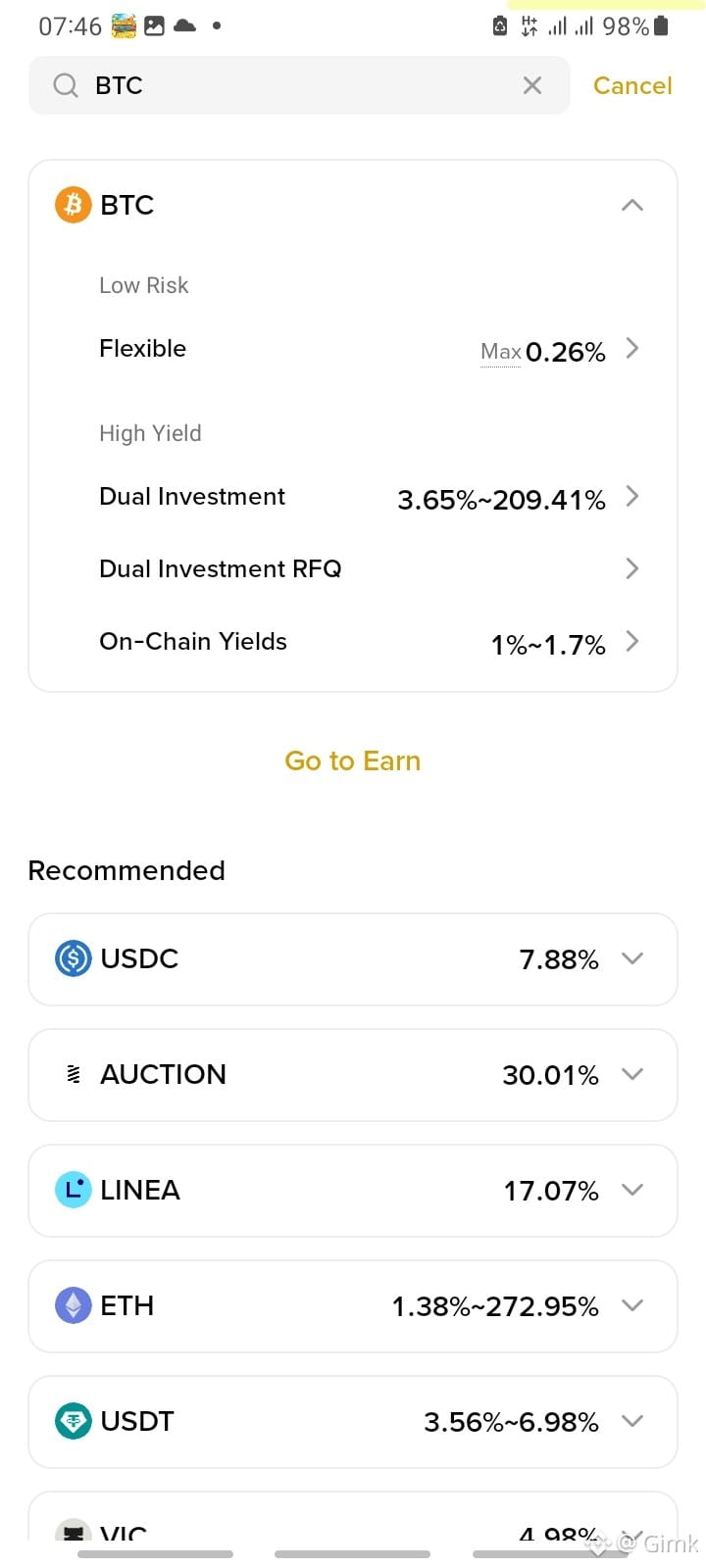
Task: Follow the Go to Earn link
Action: coord(353,761)
